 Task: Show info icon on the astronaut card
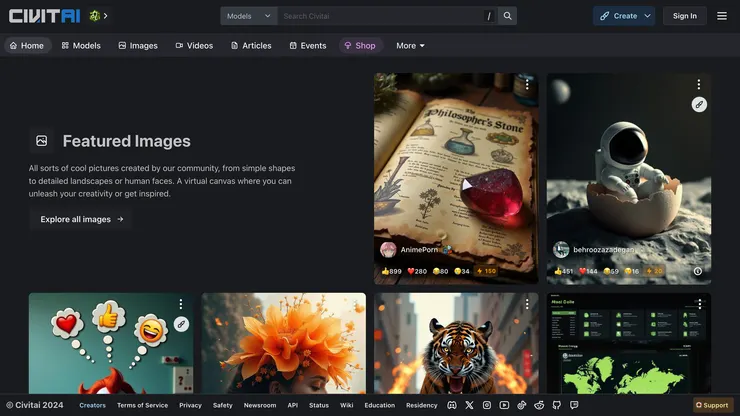point(698,271)
